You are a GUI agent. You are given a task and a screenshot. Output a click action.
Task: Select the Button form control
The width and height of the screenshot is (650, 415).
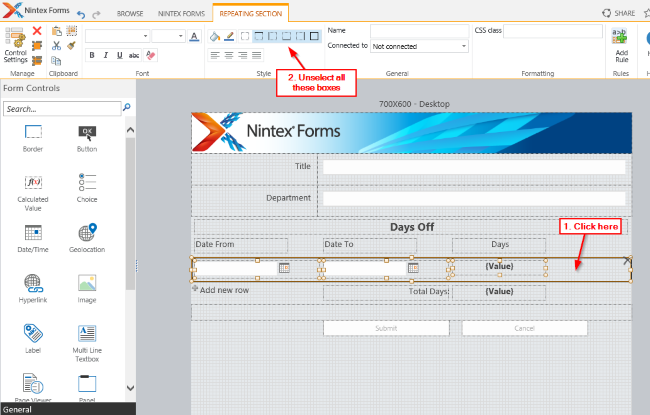[87, 138]
